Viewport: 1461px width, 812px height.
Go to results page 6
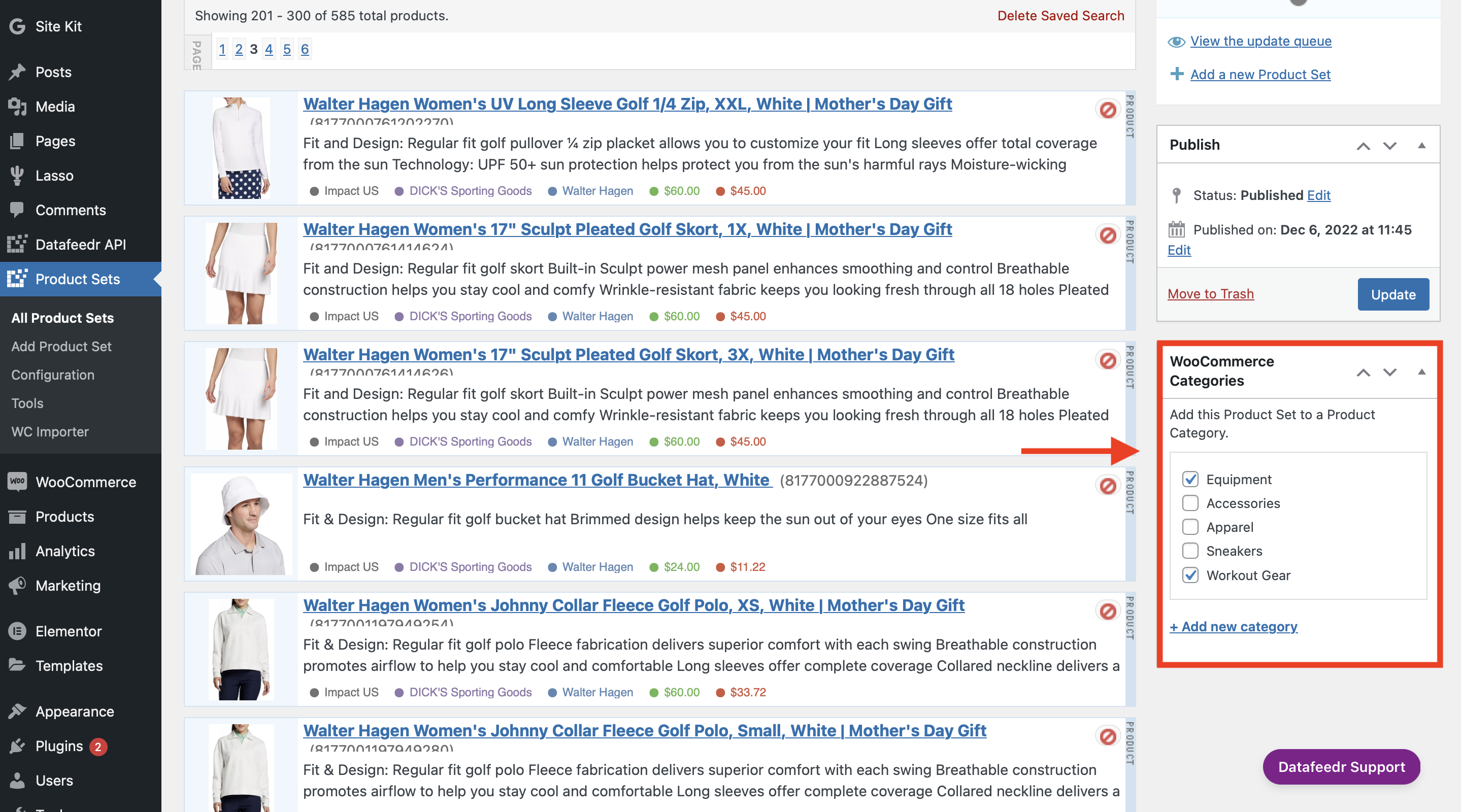click(x=305, y=49)
